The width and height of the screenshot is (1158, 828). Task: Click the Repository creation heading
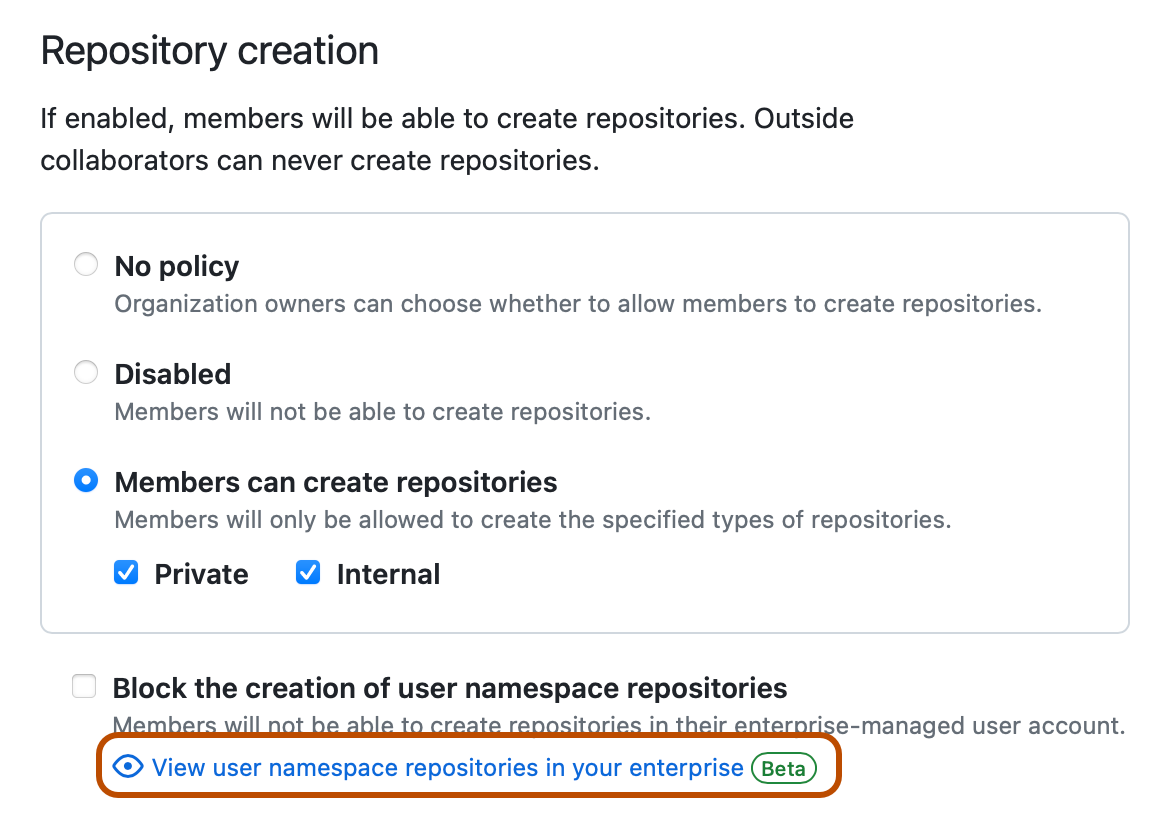[x=208, y=50]
